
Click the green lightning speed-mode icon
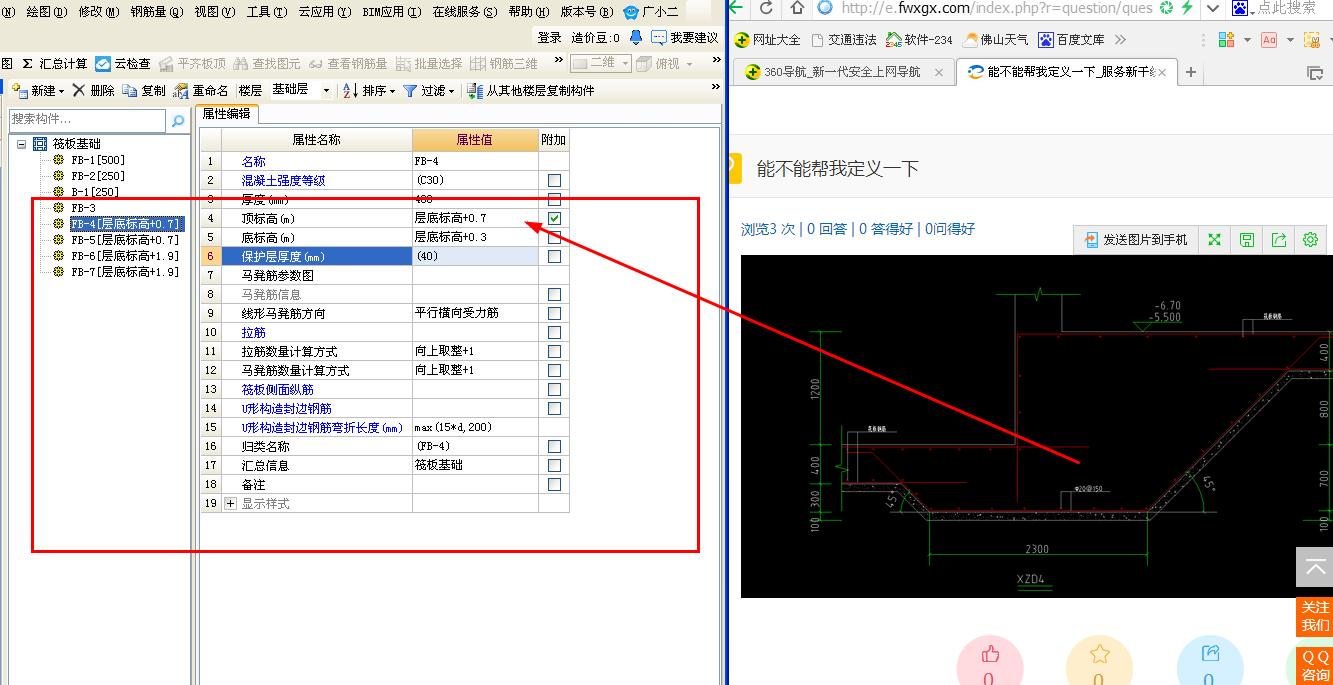[1187, 8]
